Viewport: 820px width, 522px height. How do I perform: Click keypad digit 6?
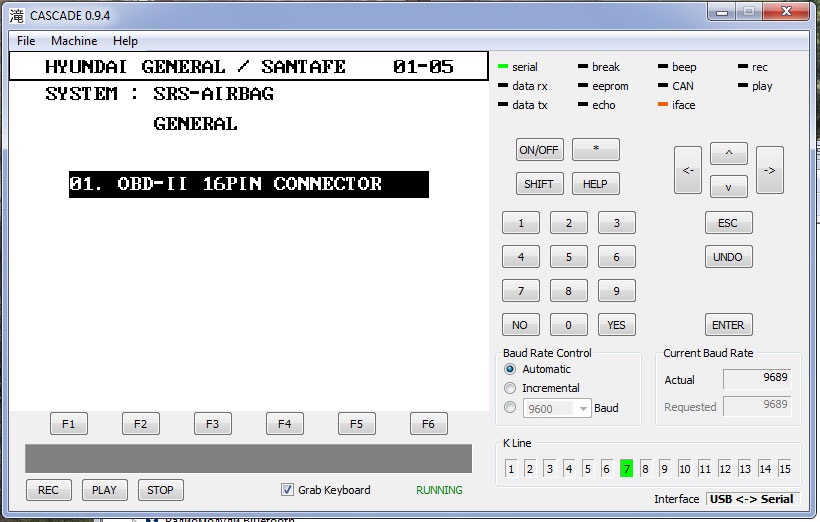click(617, 257)
